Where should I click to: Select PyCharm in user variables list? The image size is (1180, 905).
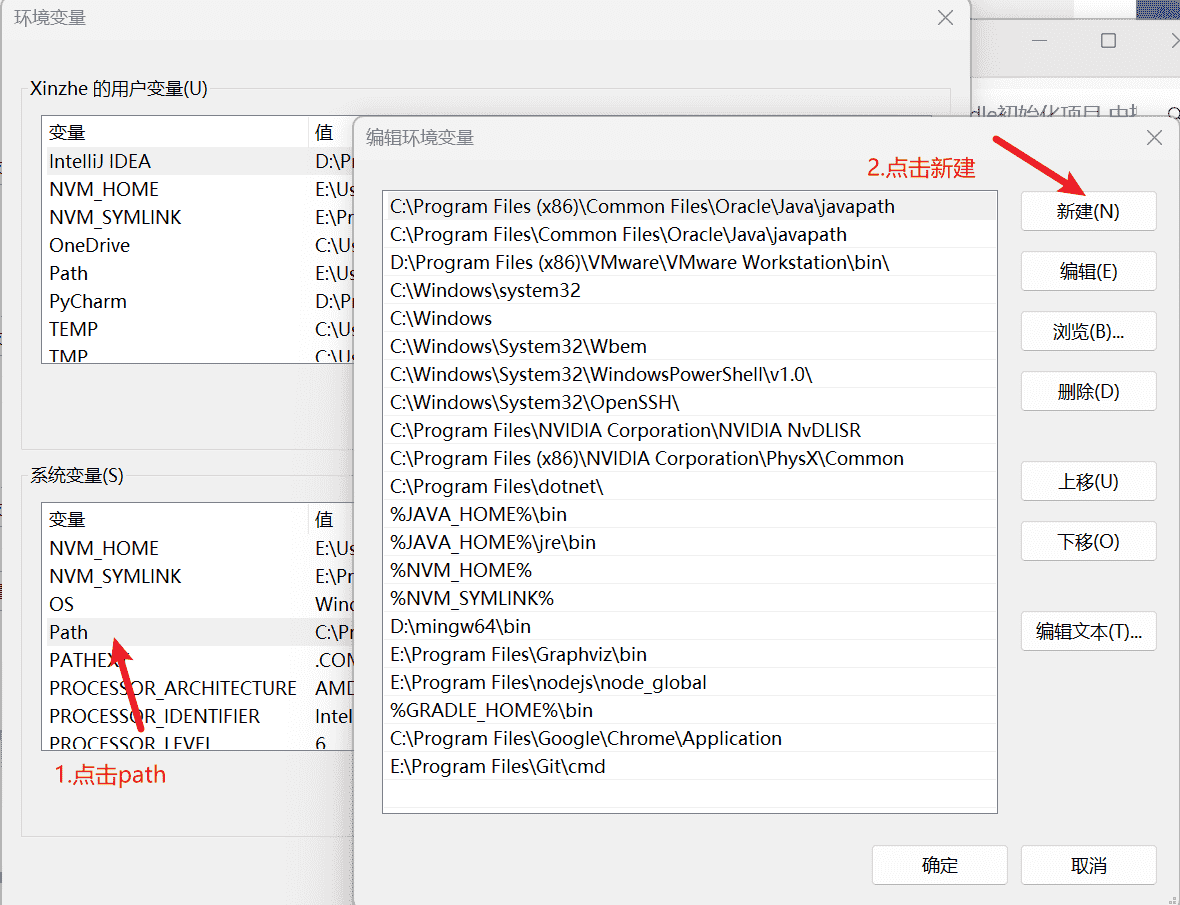pos(88,302)
